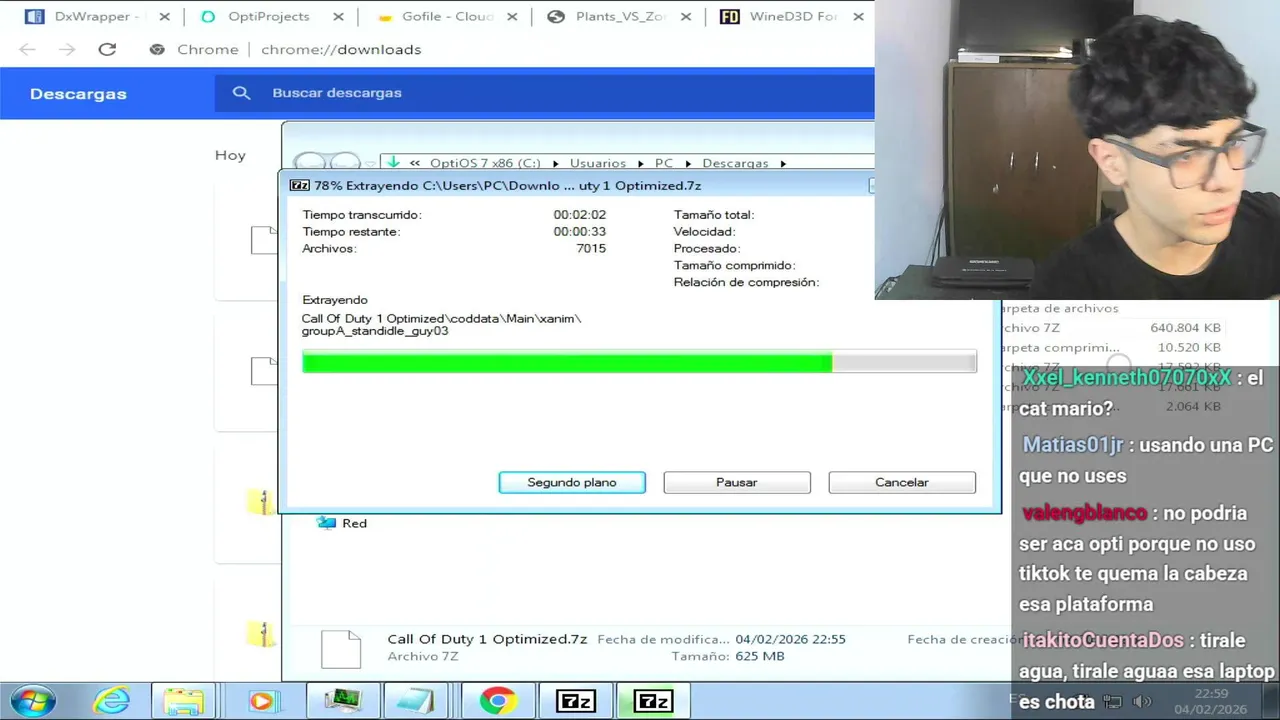Click the green arrow Descargas folder icon
The width and height of the screenshot is (1280, 720).
click(392, 162)
